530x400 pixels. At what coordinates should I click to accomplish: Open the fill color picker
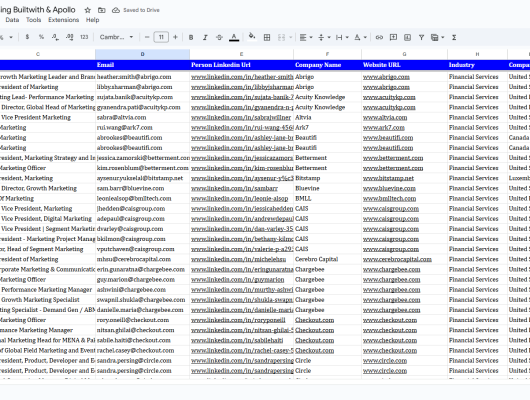pos(251,37)
